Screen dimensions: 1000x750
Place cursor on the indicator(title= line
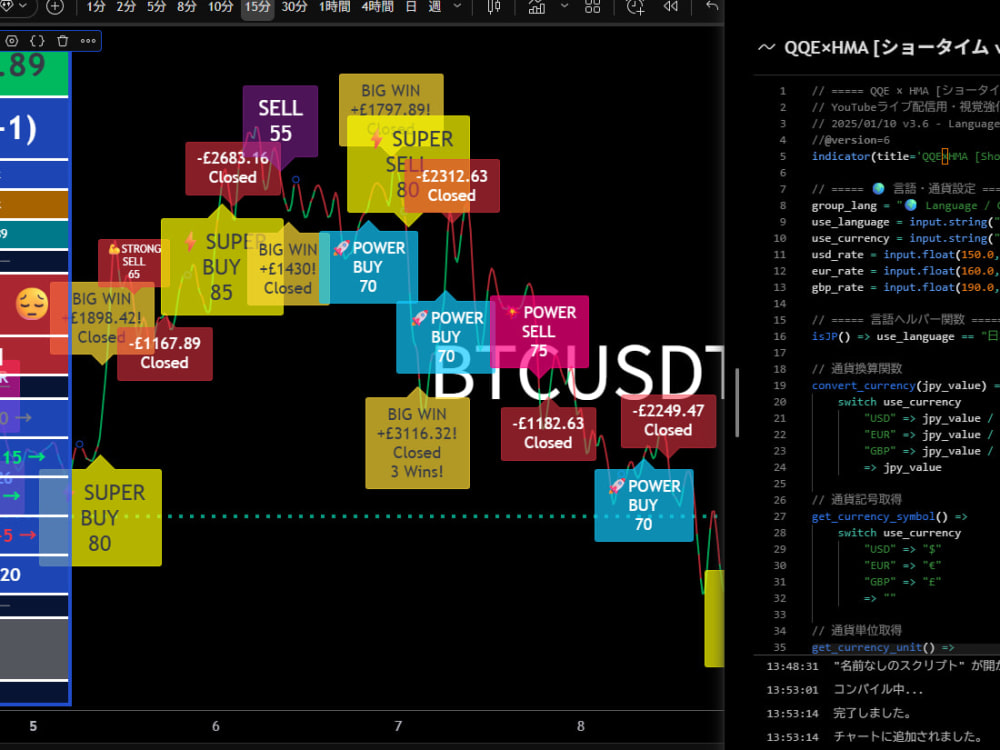point(906,156)
